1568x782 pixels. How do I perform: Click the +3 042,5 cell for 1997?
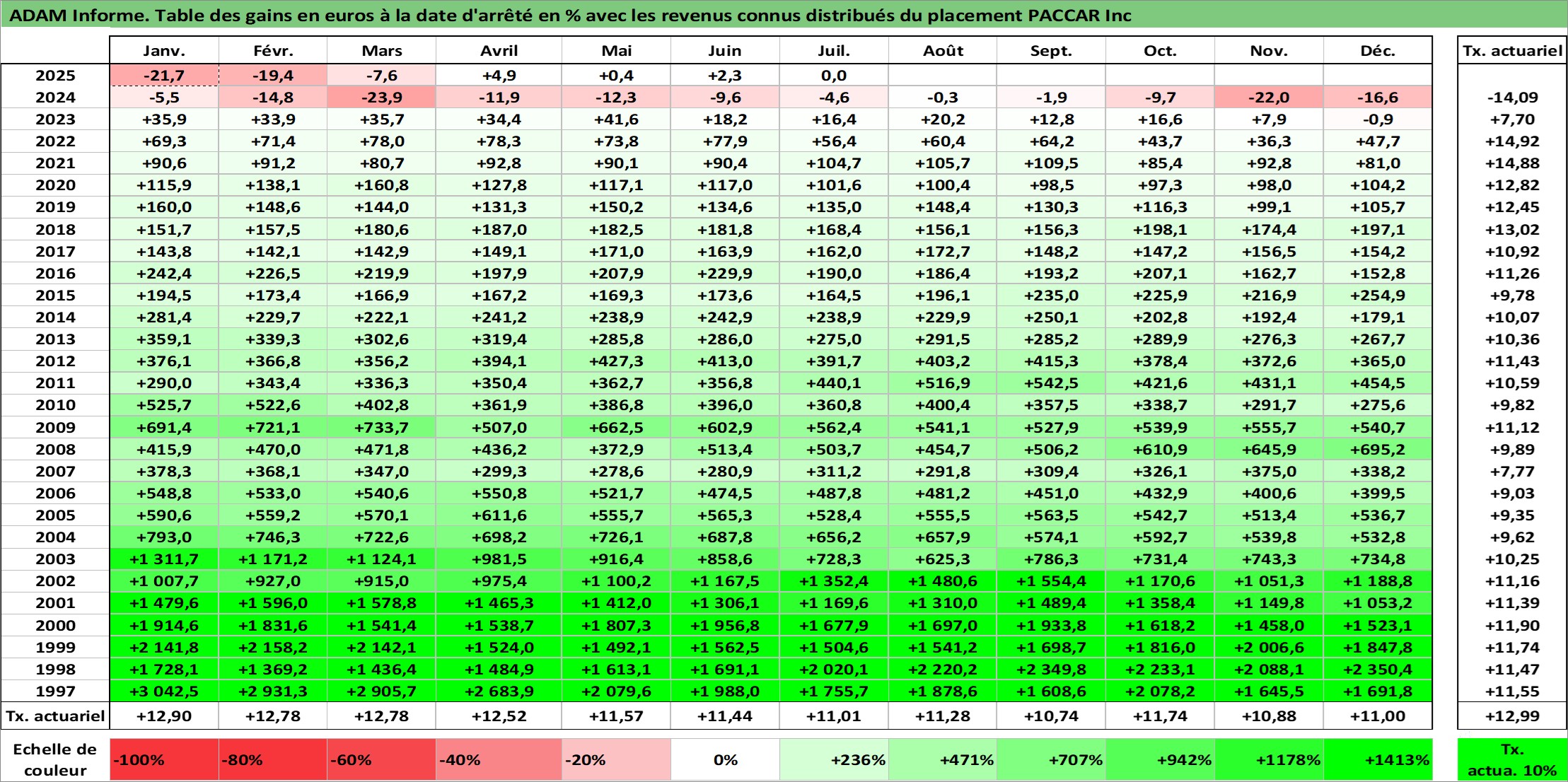tap(164, 691)
